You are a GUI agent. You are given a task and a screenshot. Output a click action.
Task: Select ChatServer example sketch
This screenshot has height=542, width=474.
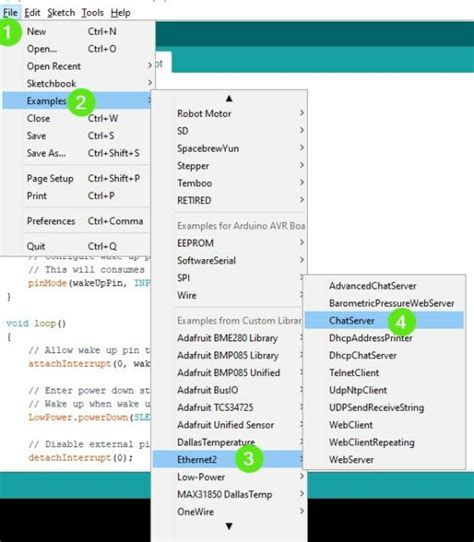point(384,320)
